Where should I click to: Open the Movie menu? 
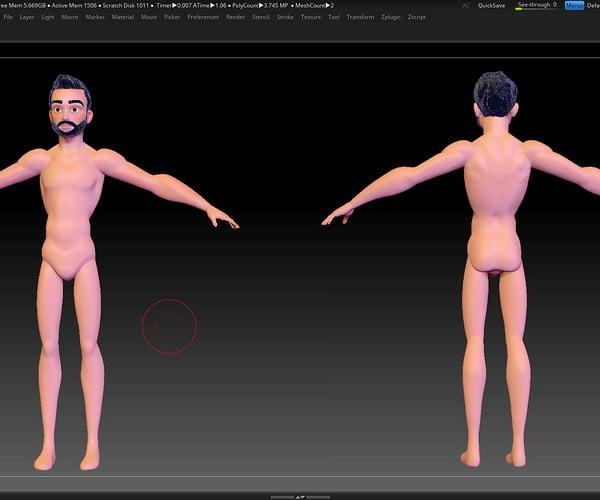pos(149,17)
